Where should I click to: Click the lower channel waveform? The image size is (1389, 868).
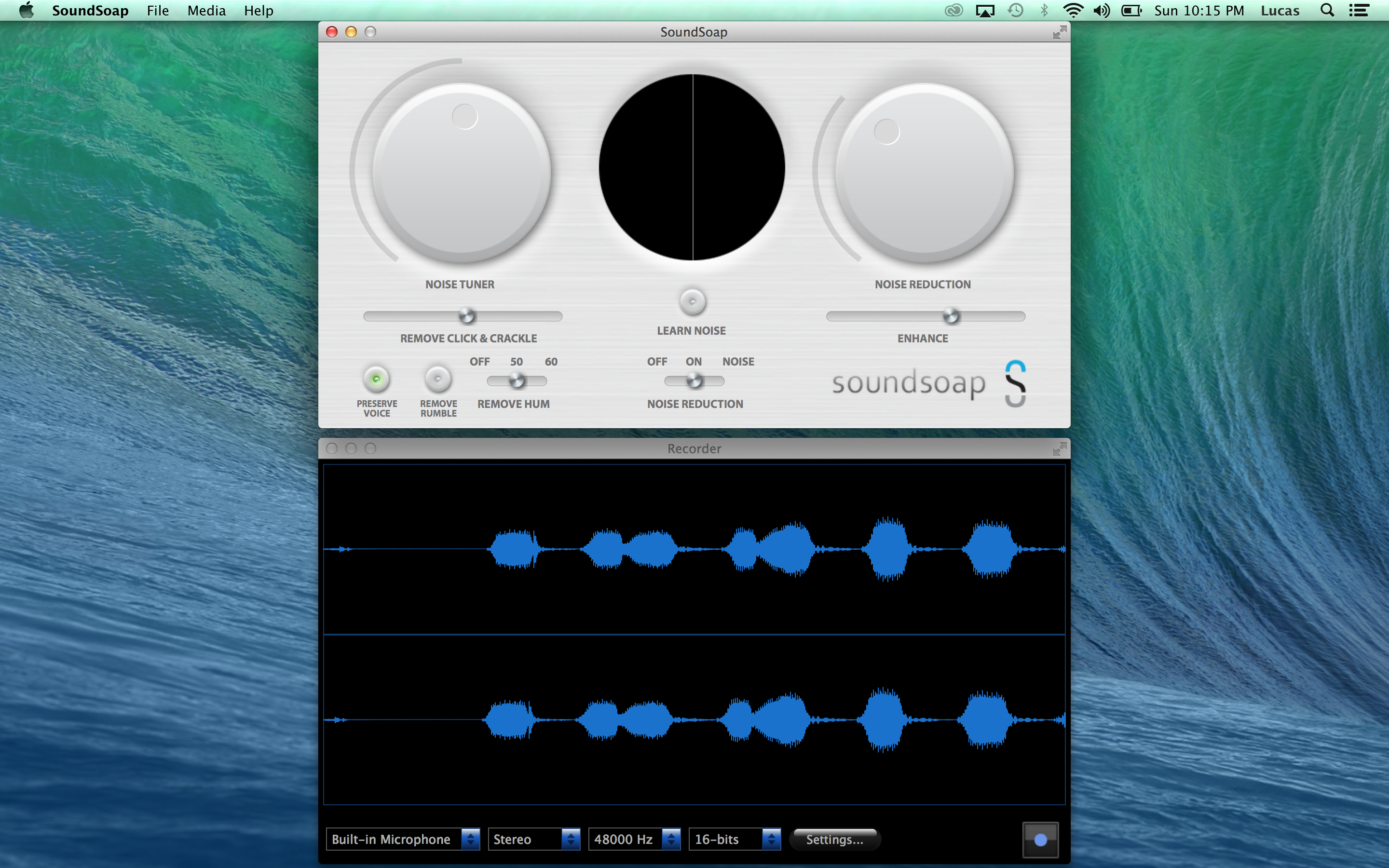694,719
